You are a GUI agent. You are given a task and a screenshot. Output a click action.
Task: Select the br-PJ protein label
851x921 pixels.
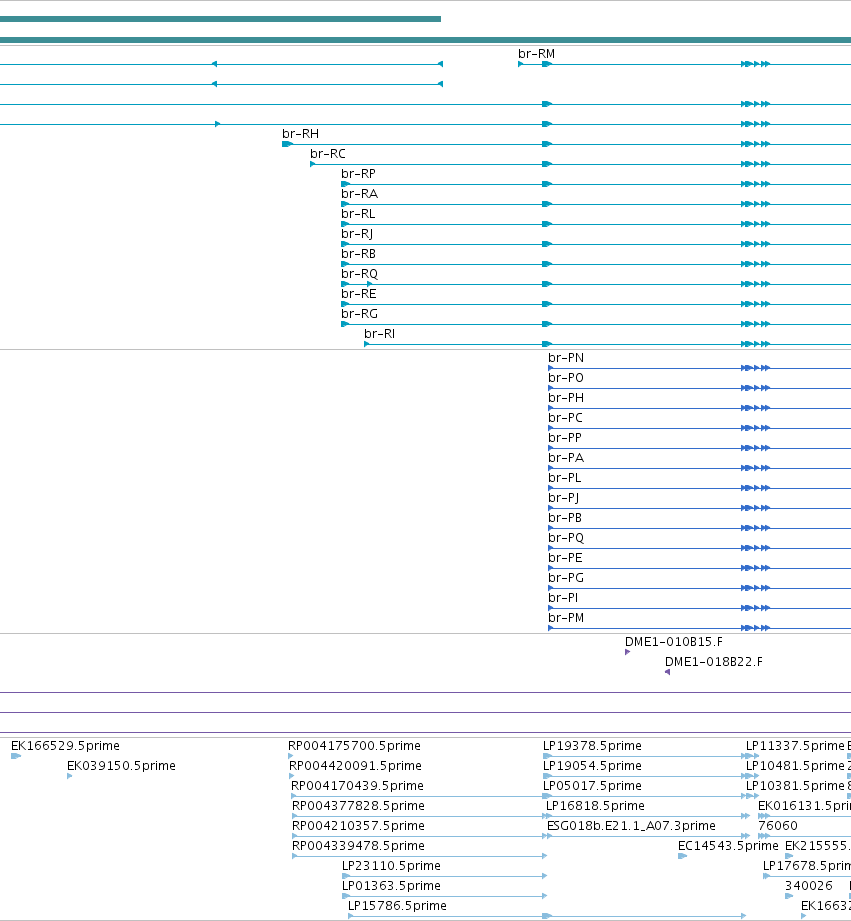click(564, 498)
